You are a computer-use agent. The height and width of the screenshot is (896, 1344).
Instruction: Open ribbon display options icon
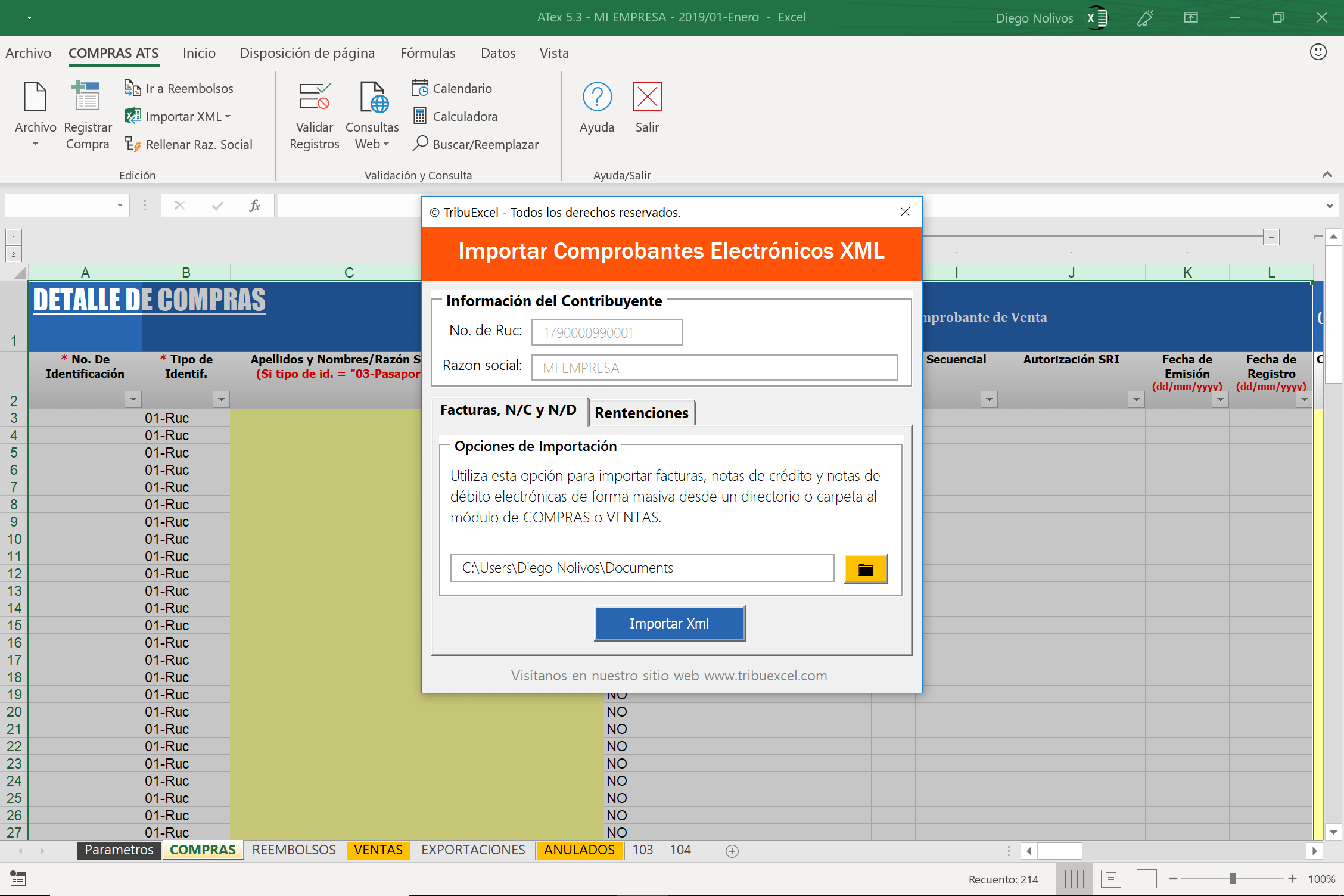tap(1191, 18)
